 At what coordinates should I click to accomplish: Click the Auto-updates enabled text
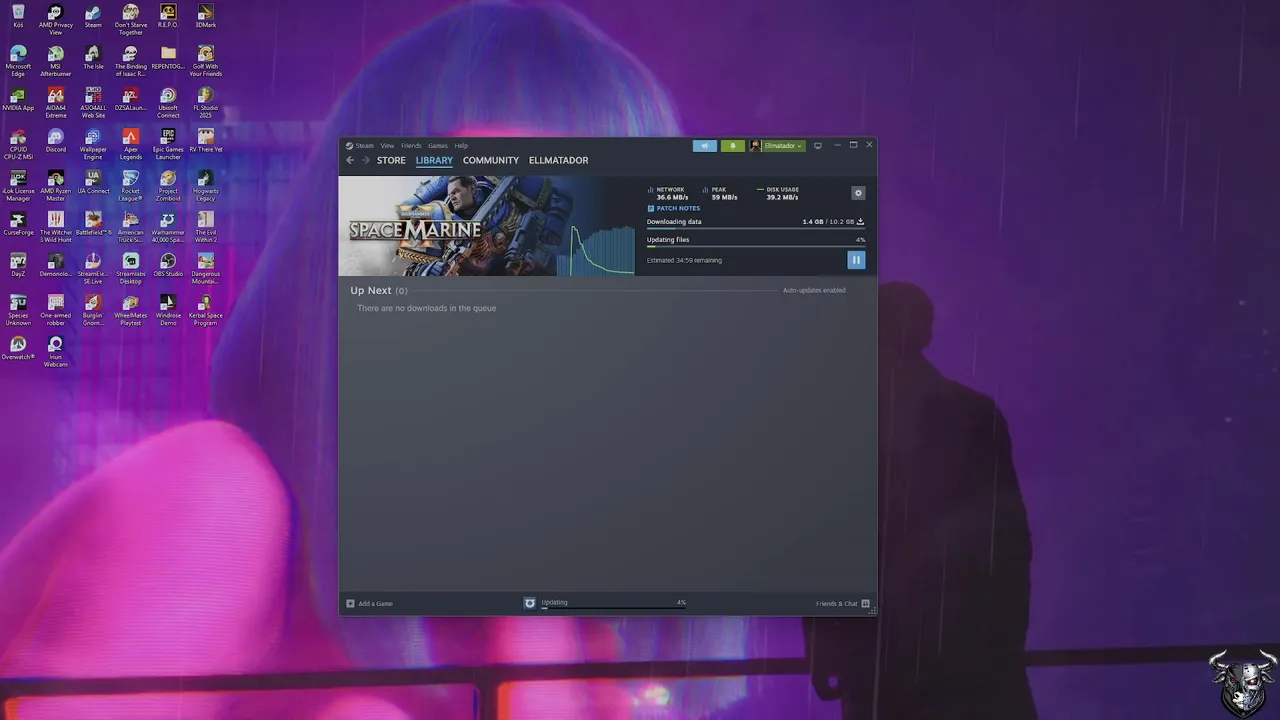click(814, 290)
